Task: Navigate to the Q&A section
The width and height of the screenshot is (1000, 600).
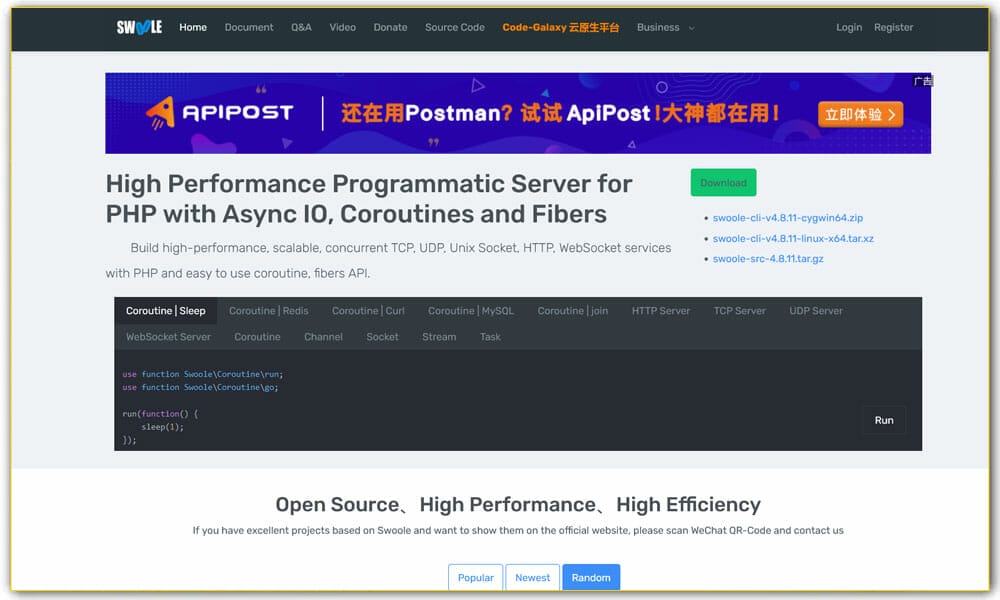Action: (301, 27)
